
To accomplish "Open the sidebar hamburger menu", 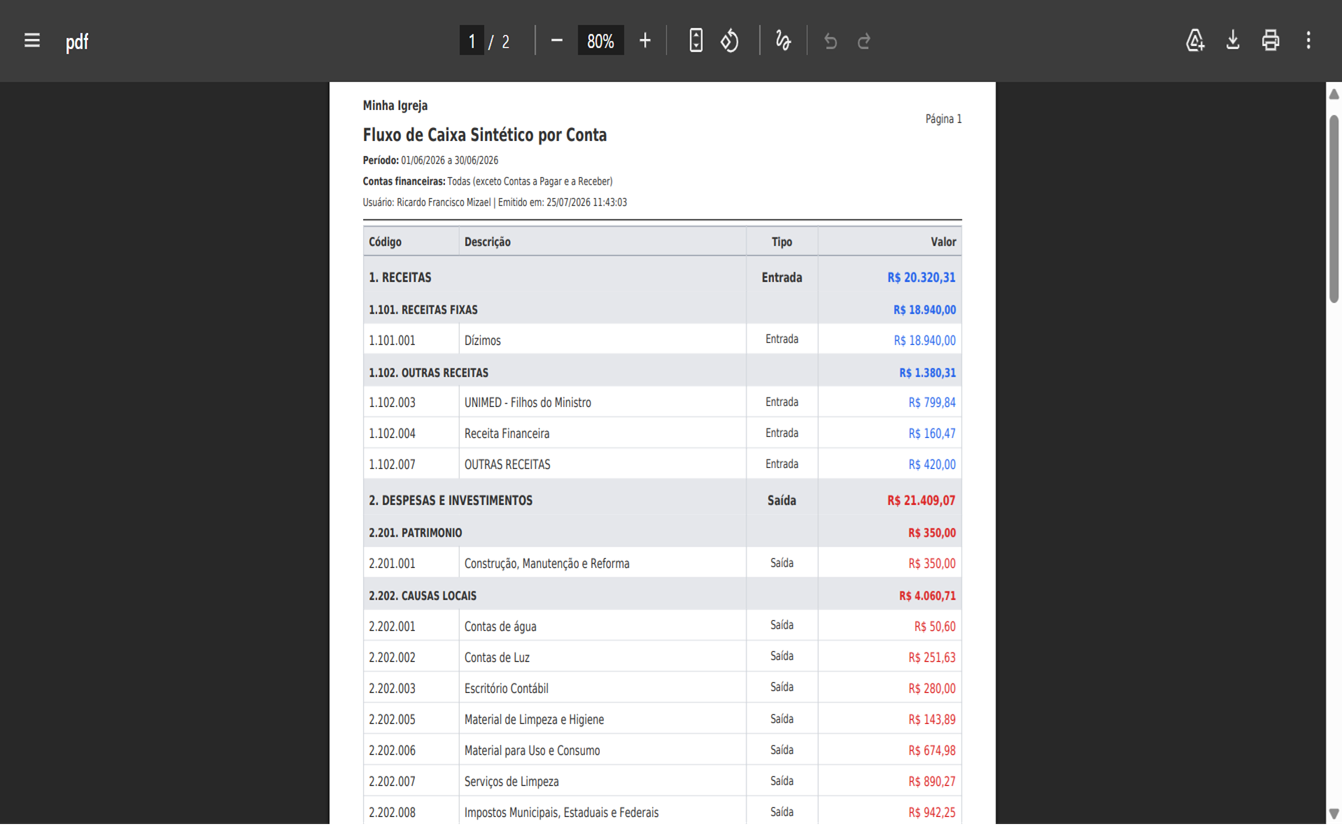I will click(32, 41).
